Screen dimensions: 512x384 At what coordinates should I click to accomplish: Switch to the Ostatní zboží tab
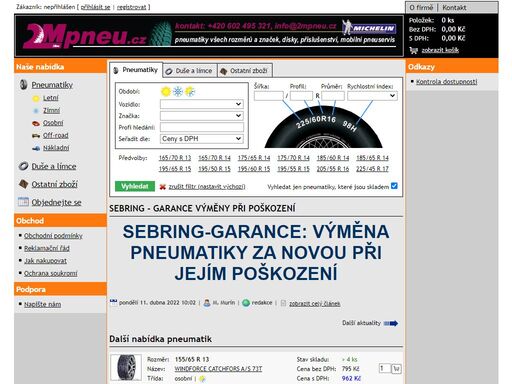click(x=245, y=71)
